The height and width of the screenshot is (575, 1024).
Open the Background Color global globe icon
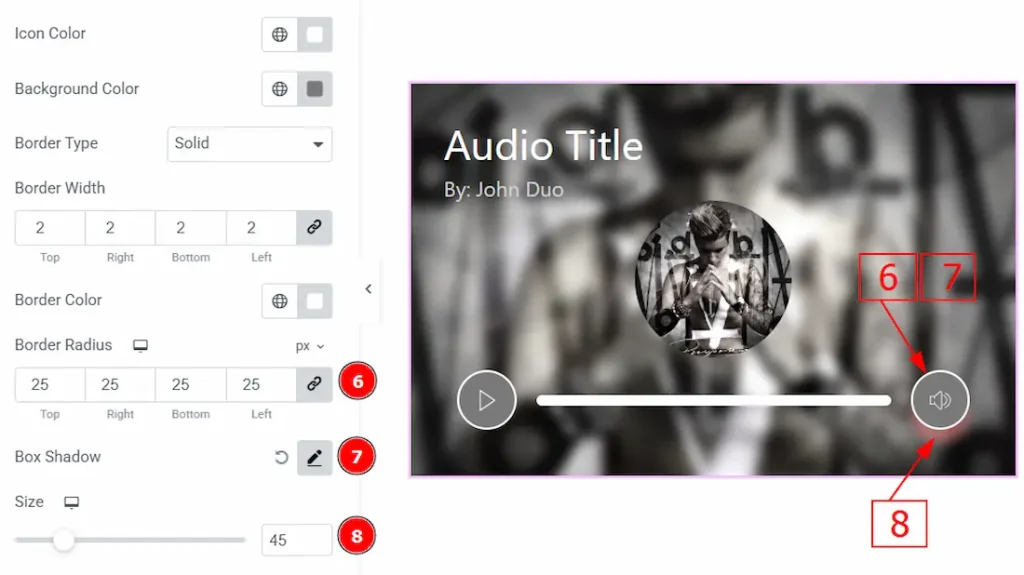pos(280,89)
